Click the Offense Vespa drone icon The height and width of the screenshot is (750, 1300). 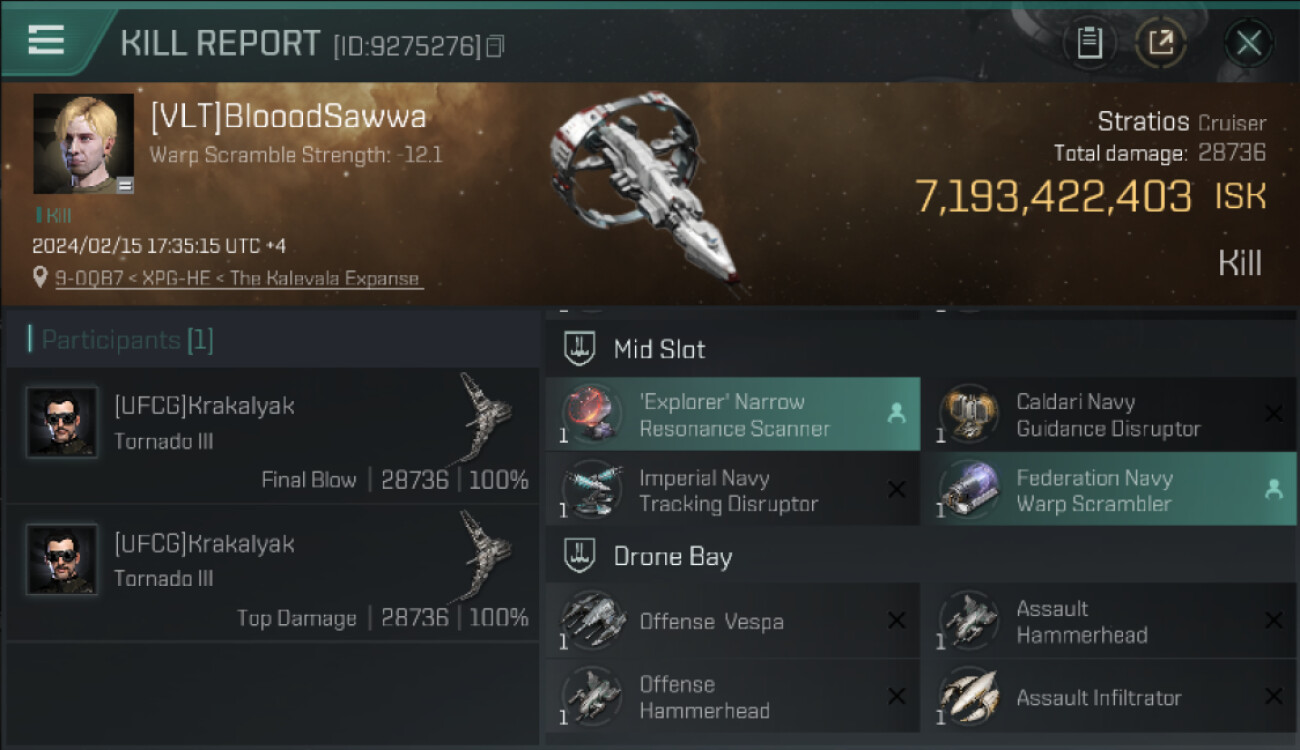[x=594, y=621]
